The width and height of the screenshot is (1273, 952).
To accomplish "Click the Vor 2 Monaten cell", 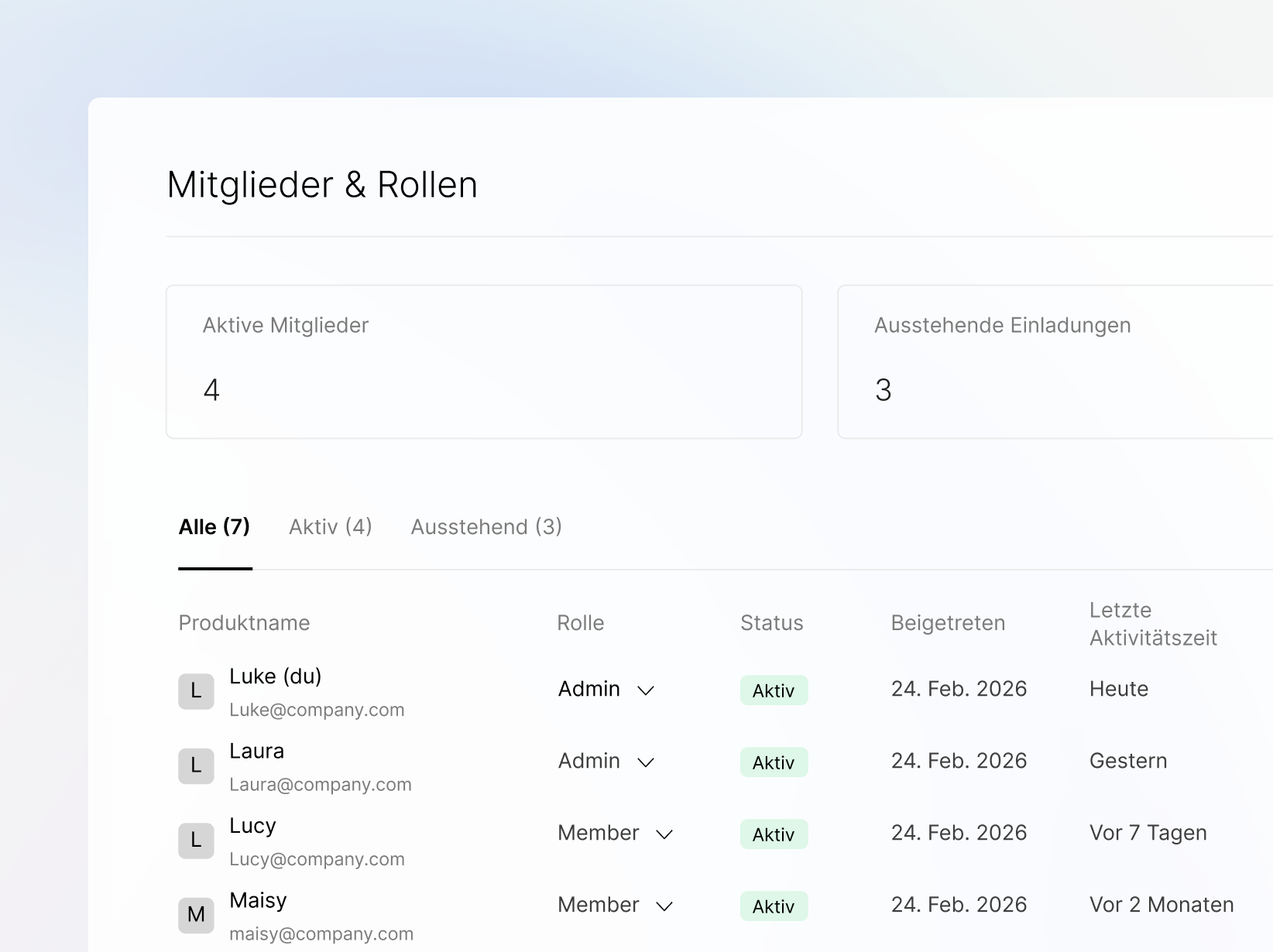I will 1161,905.
